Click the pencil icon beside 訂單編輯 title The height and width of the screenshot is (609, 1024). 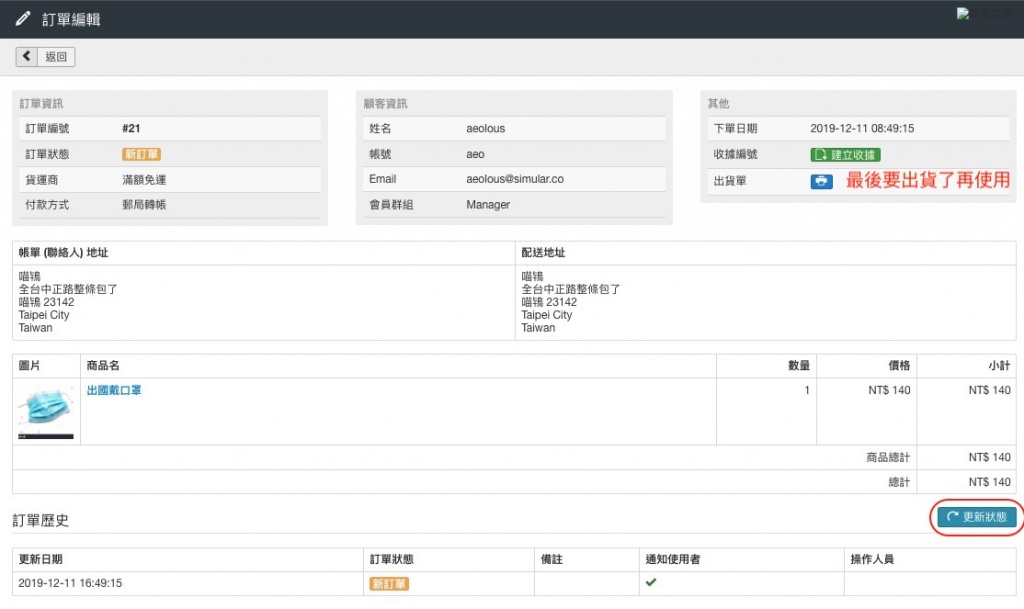[23, 19]
